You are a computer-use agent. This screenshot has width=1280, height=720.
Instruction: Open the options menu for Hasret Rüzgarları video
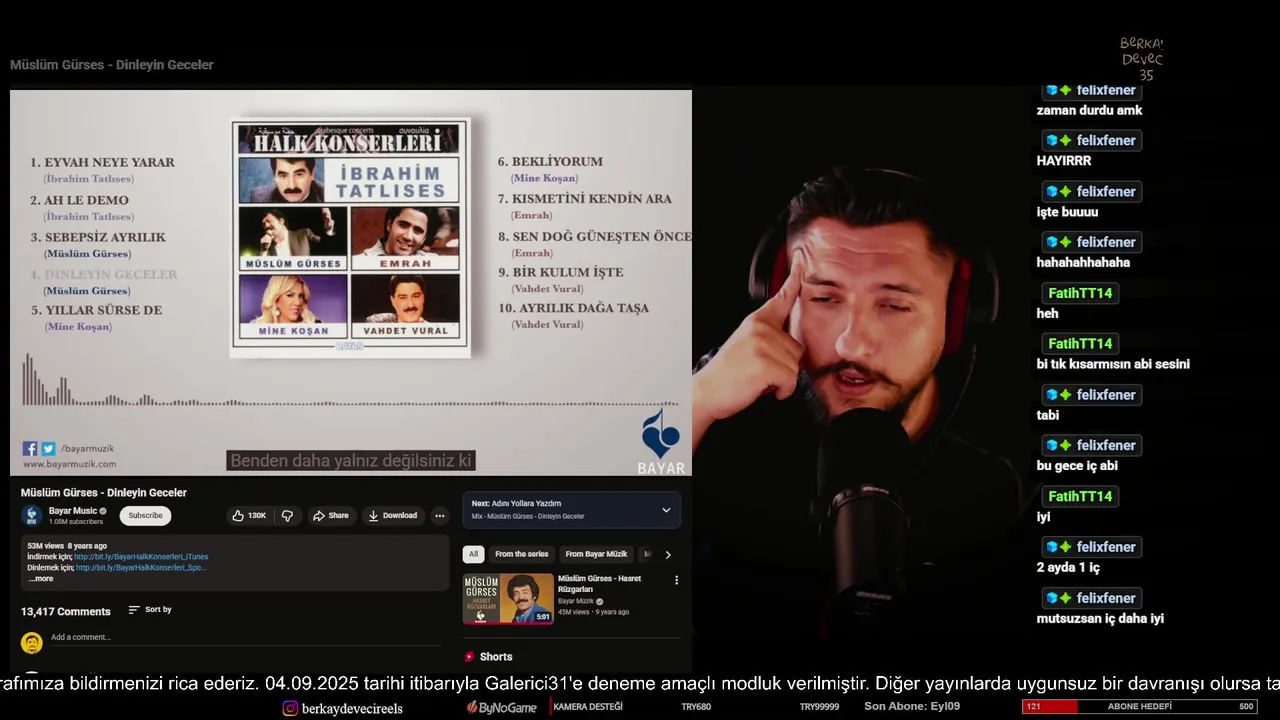(x=676, y=580)
